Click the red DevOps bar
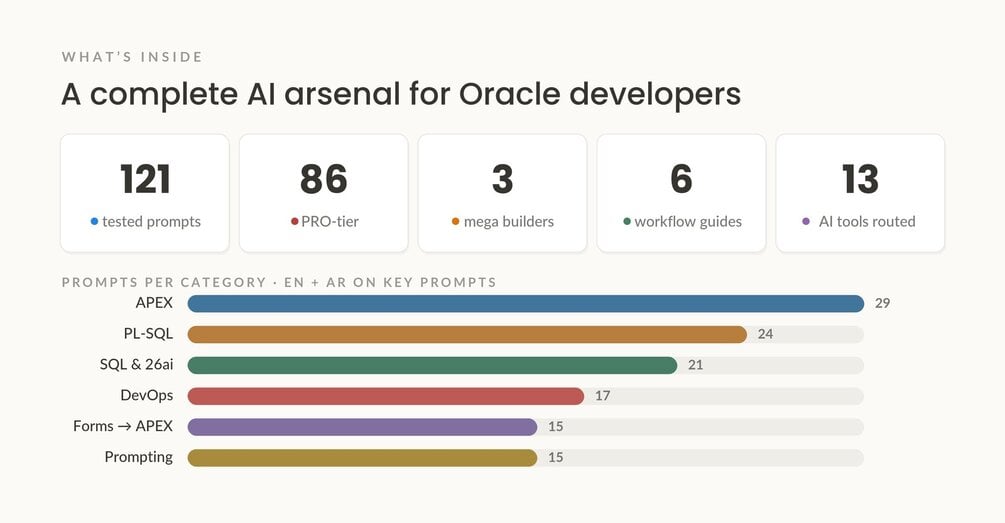This screenshot has height=523, width=1005. (x=386, y=395)
